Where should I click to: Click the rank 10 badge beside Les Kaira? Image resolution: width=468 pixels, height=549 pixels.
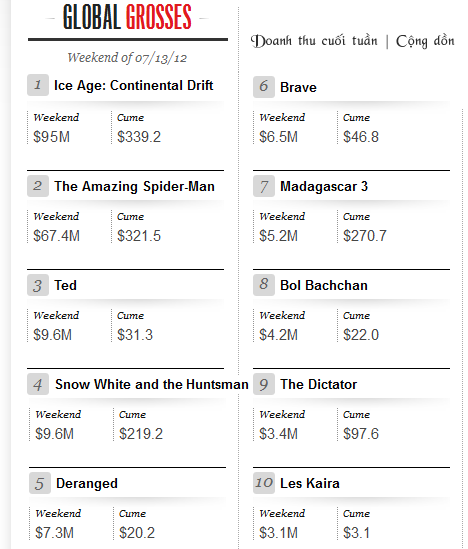pos(264,483)
